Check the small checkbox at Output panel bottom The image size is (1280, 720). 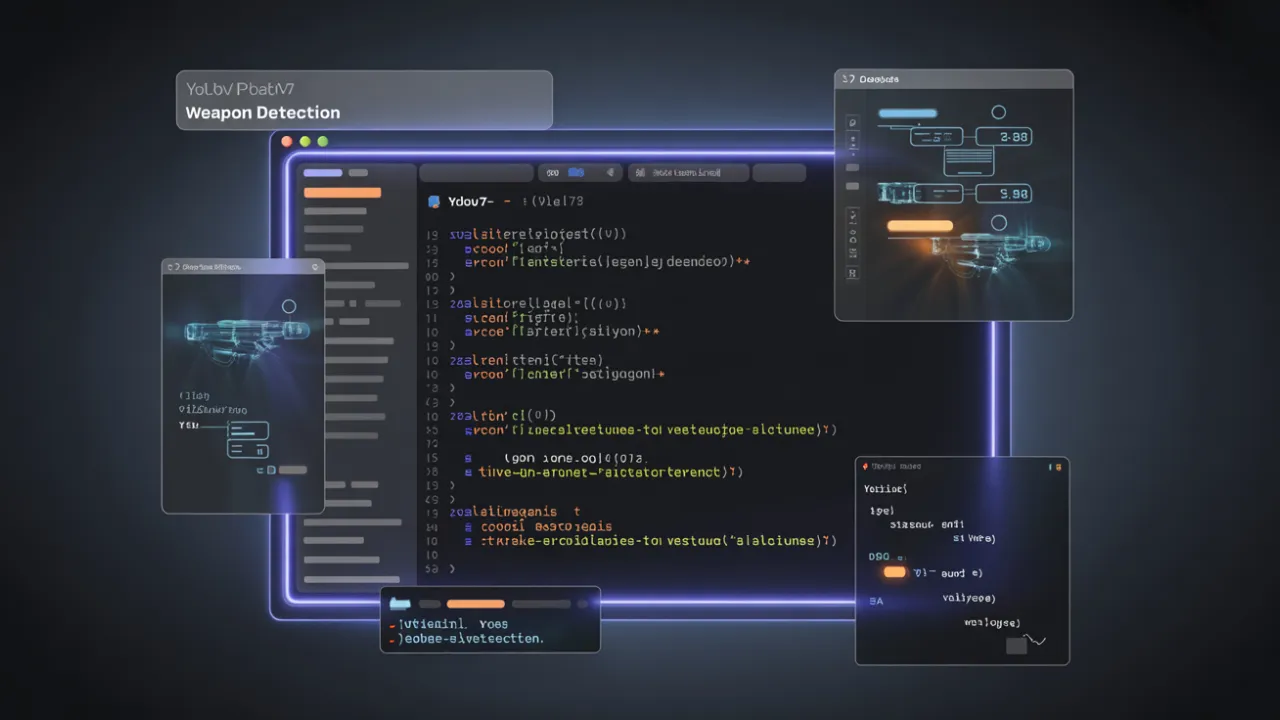pyautogui.click(x=1016, y=645)
